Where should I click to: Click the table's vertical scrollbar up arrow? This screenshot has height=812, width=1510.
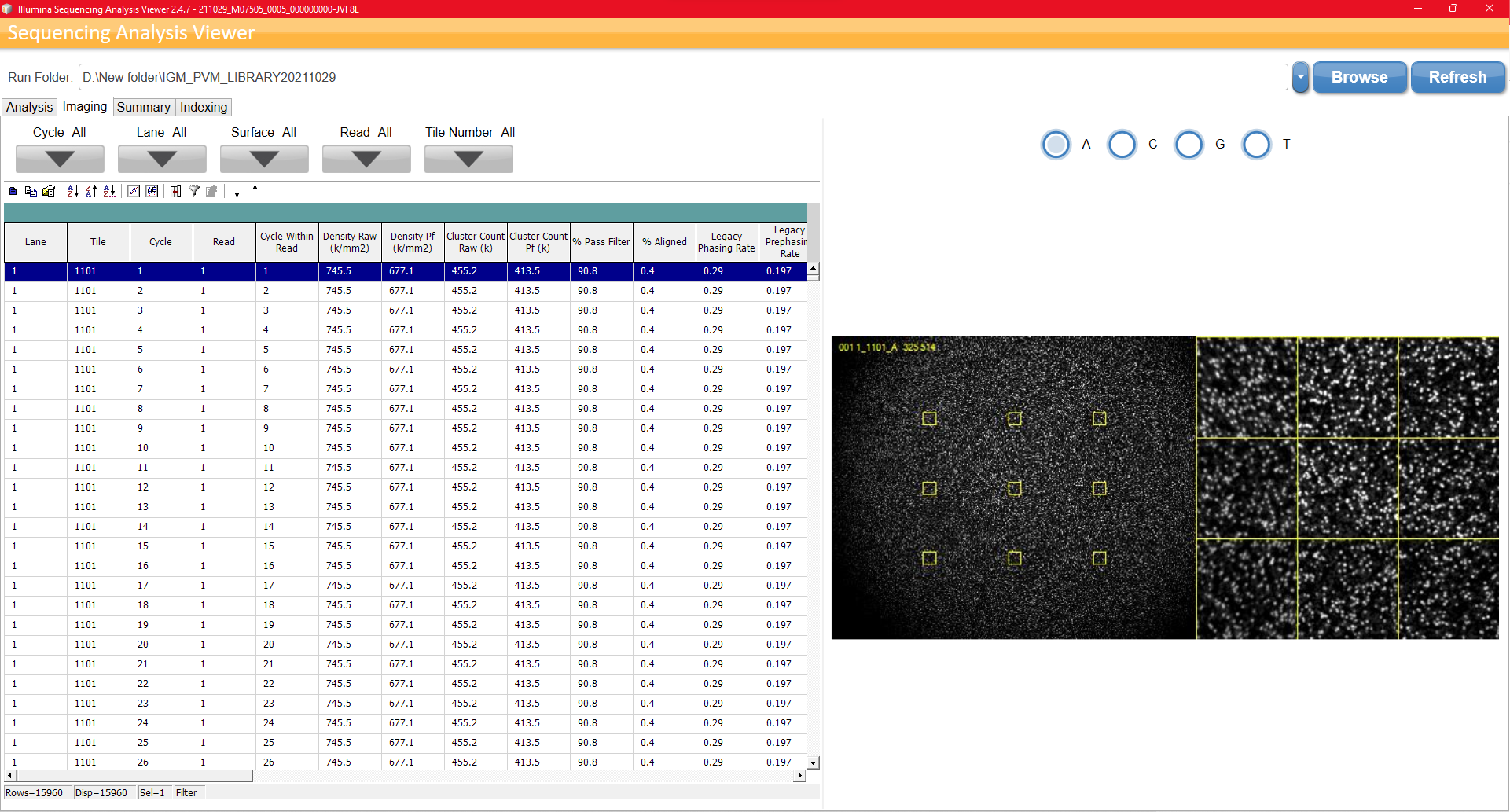click(x=814, y=268)
